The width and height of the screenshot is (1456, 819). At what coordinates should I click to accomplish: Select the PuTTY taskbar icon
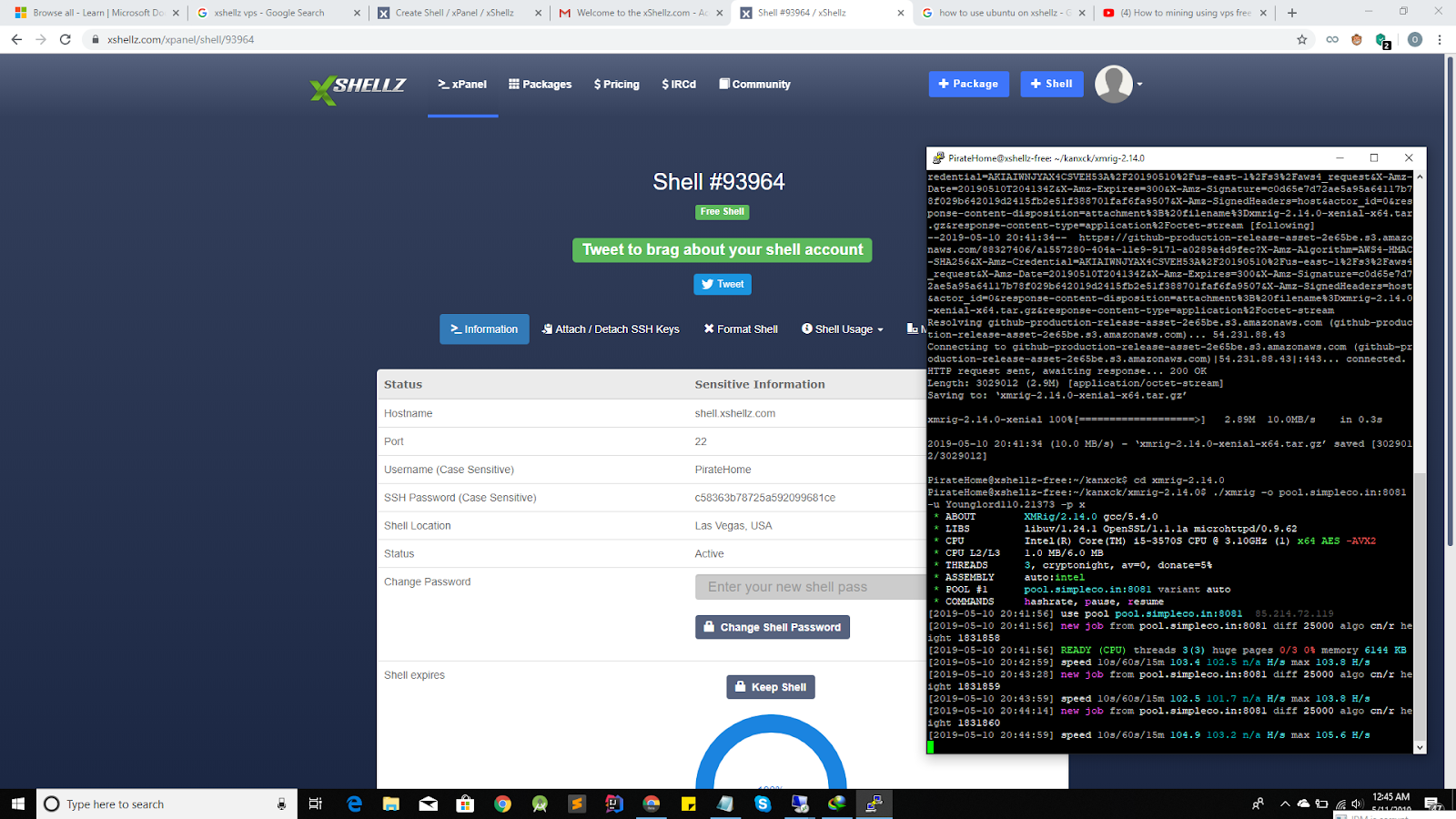pos(874,804)
